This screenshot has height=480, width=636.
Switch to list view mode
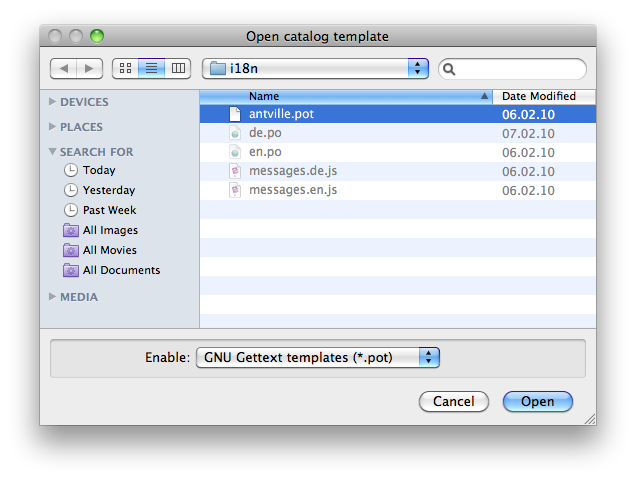[152, 68]
